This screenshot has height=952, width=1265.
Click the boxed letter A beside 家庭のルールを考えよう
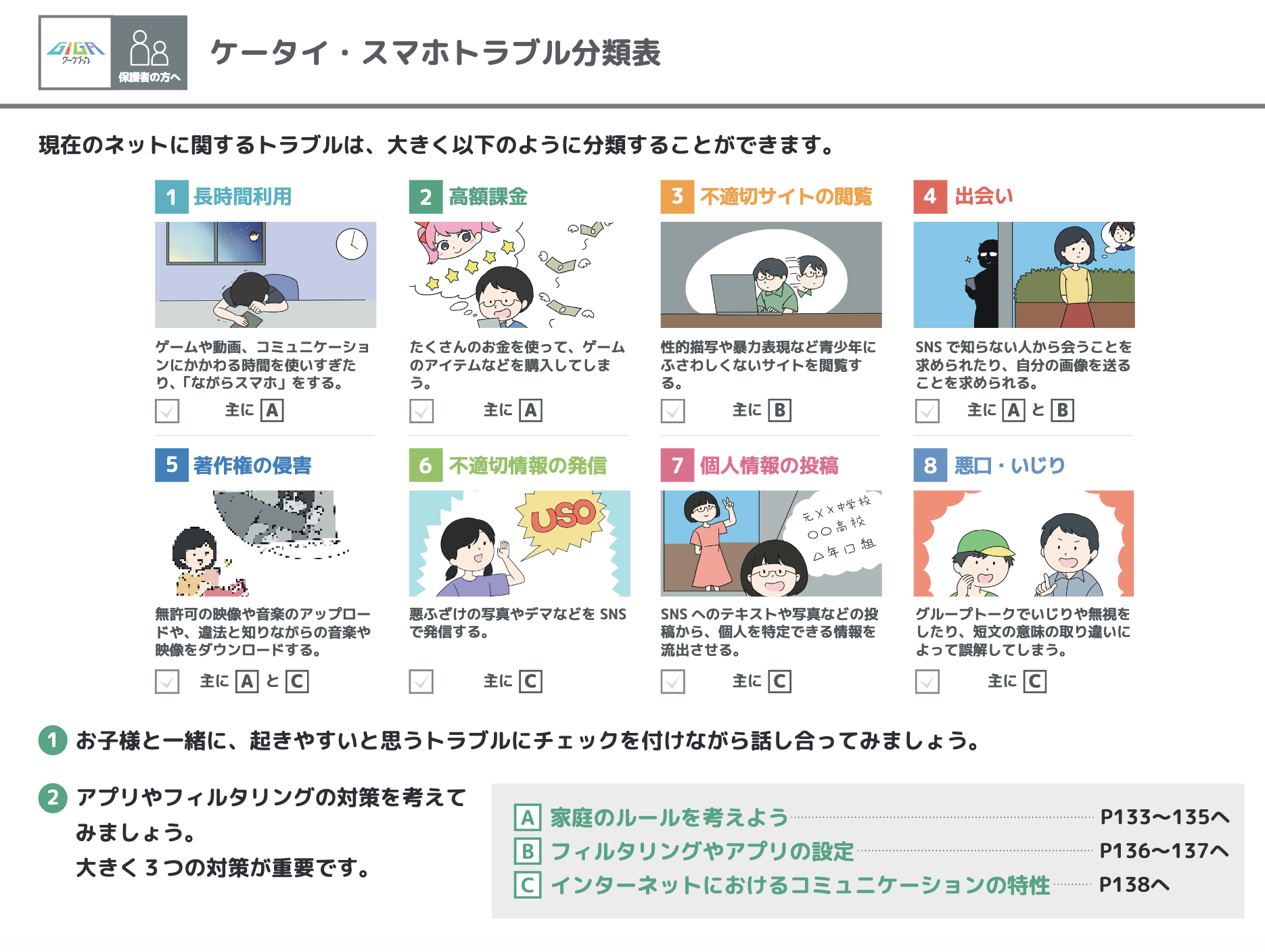click(528, 817)
